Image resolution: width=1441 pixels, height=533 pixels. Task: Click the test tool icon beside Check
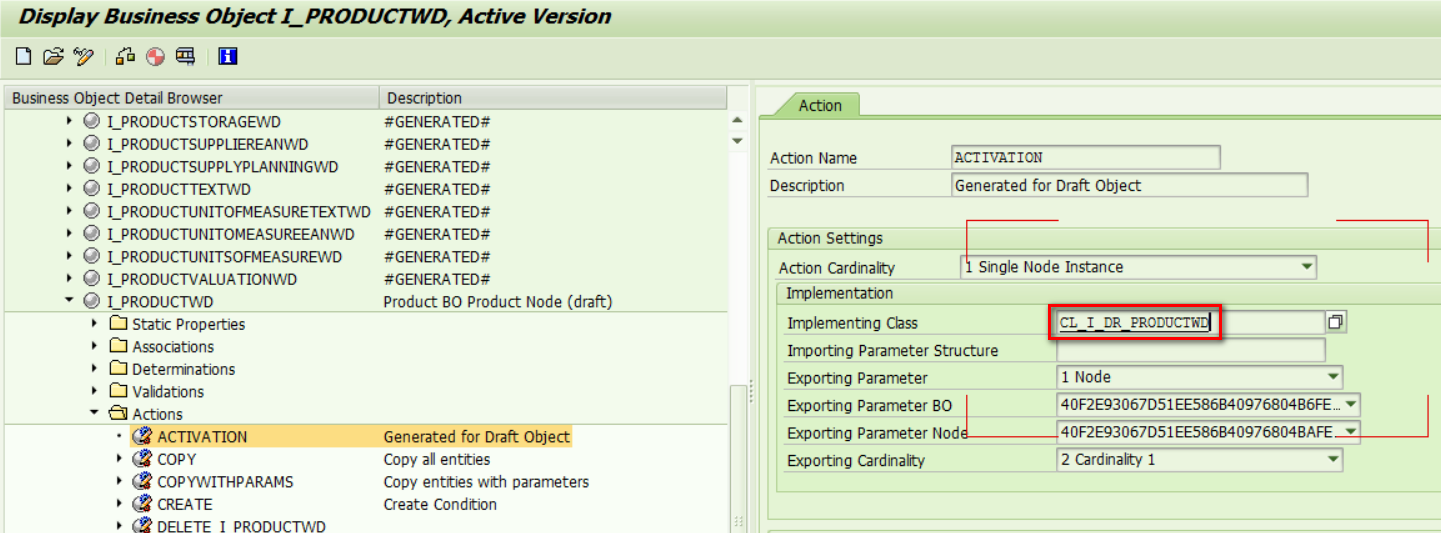click(x=185, y=57)
